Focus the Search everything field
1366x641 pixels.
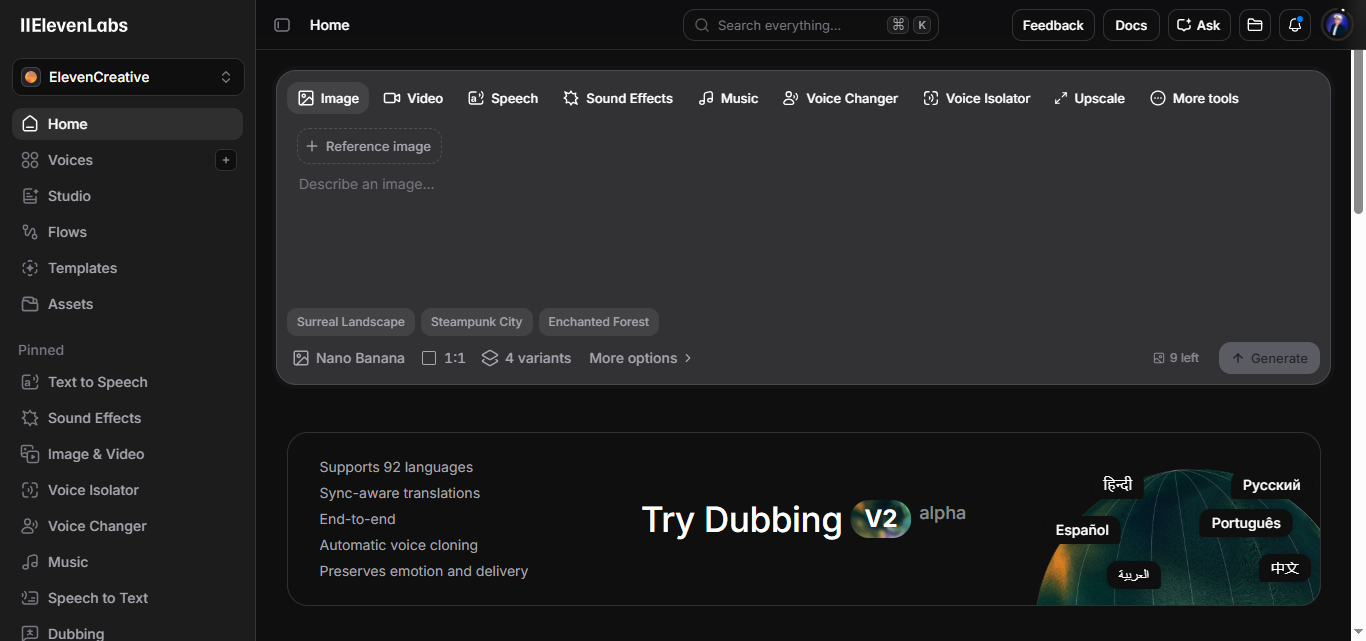(811, 25)
